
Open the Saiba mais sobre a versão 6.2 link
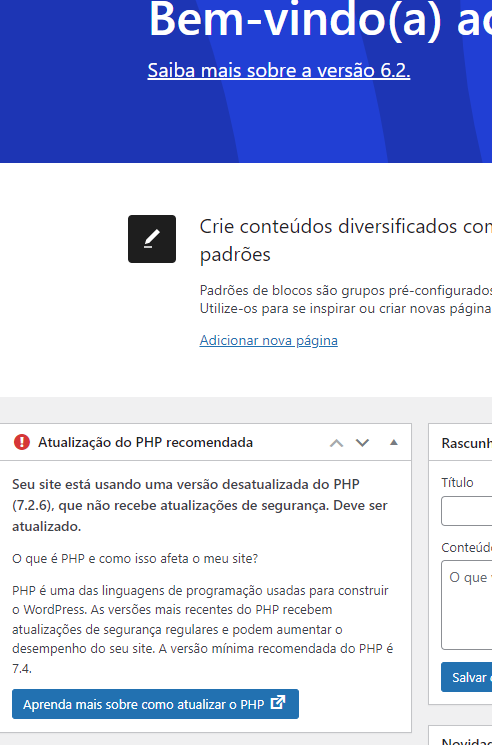point(279,70)
